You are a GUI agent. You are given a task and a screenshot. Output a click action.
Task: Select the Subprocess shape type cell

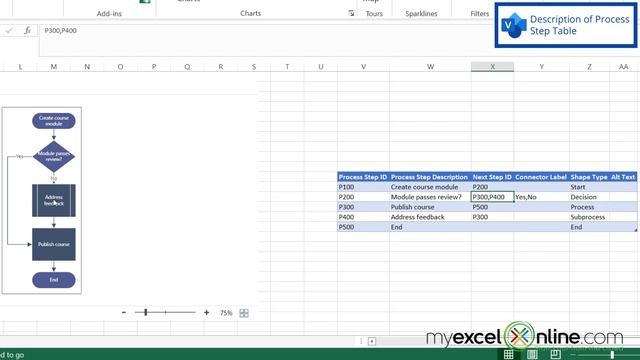589,217
